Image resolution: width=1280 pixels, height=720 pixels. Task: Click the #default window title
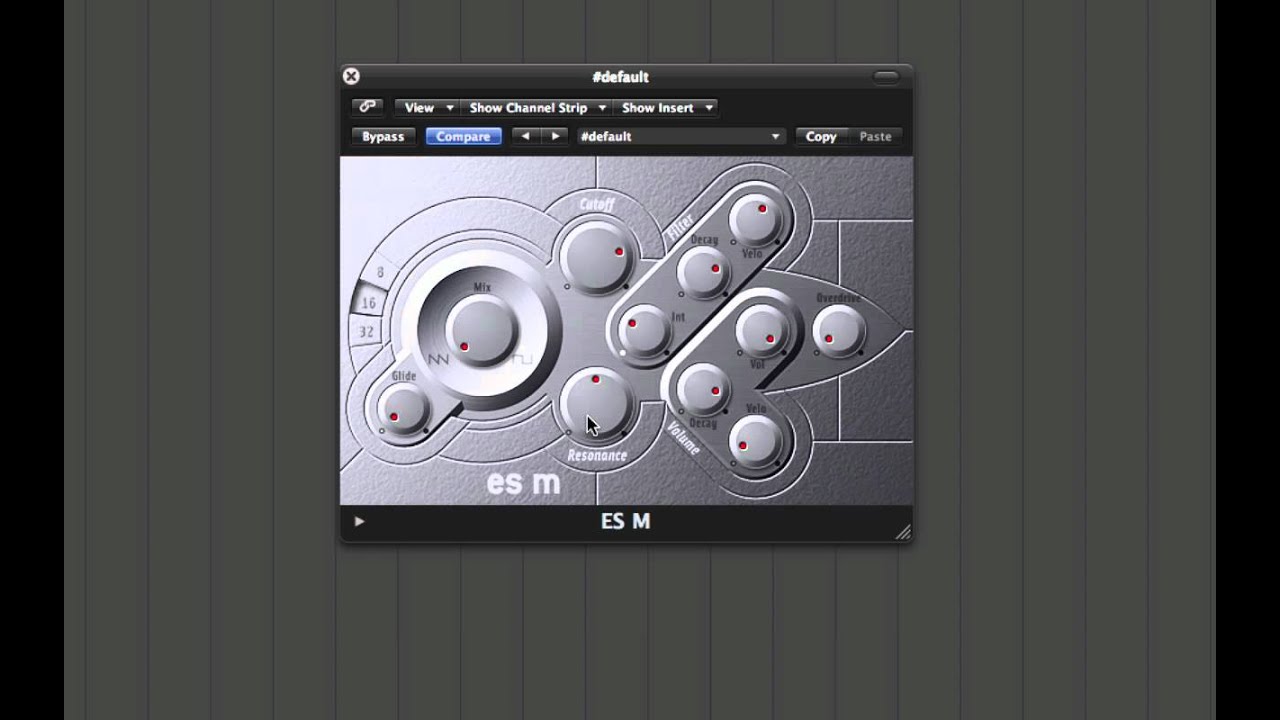tap(620, 77)
